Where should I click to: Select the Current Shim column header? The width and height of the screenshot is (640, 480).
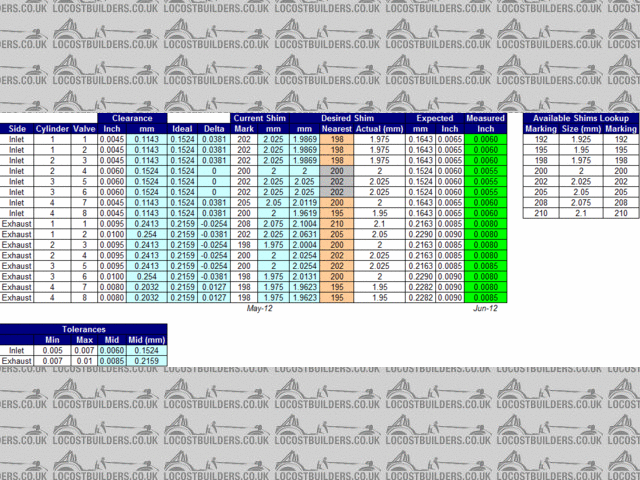(x=260, y=118)
